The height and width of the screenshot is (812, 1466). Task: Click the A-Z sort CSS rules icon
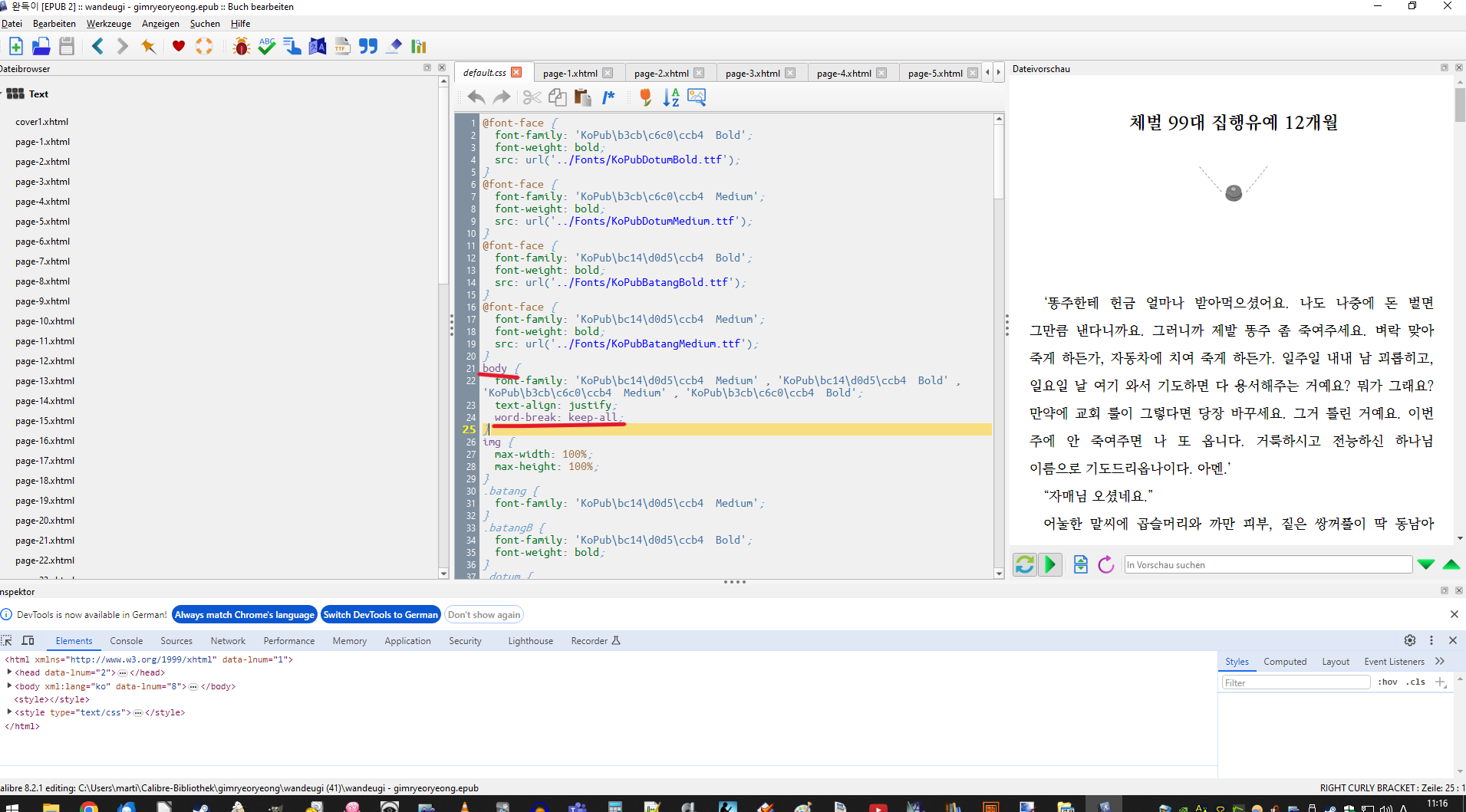click(x=671, y=97)
